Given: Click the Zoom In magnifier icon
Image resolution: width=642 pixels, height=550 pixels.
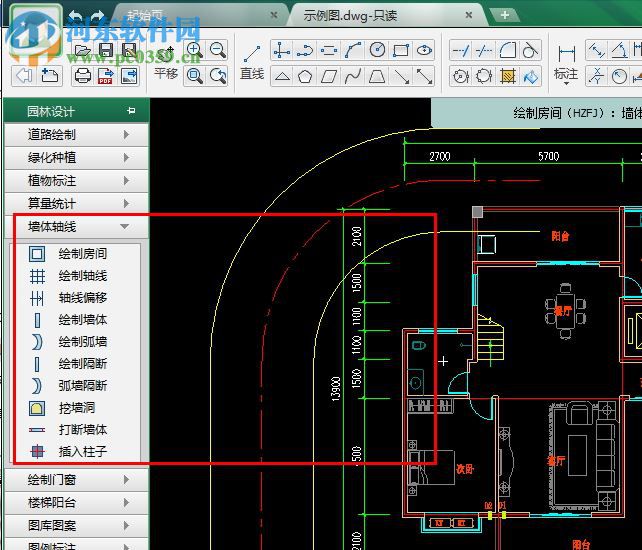Looking at the screenshot, I should (194, 50).
